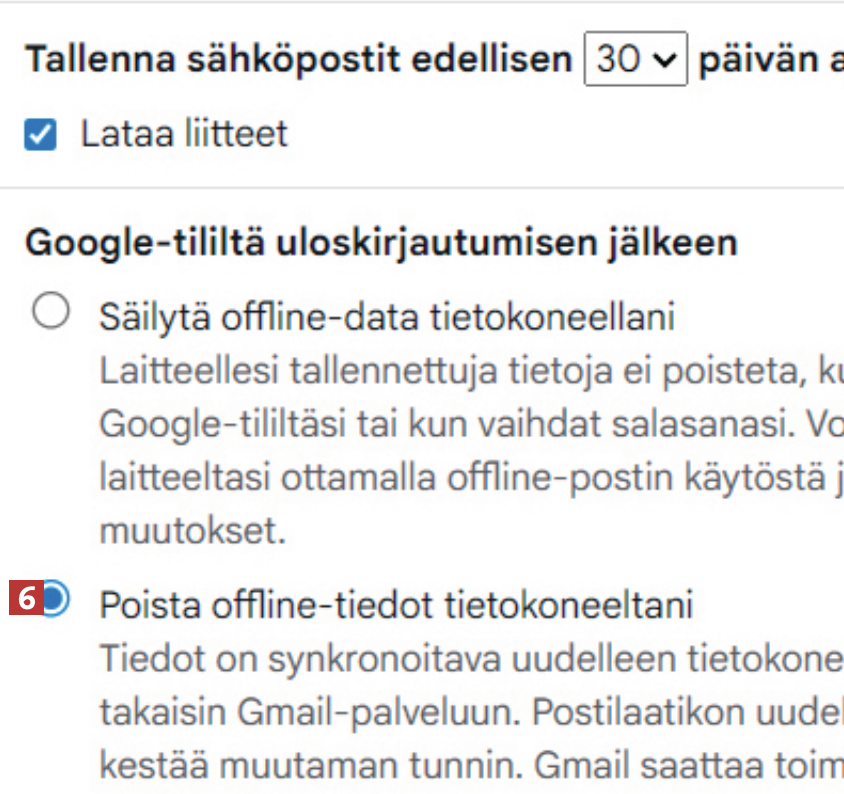
Task: Click the line starting kestää muutaman tunnin
Action: (x=470, y=764)
